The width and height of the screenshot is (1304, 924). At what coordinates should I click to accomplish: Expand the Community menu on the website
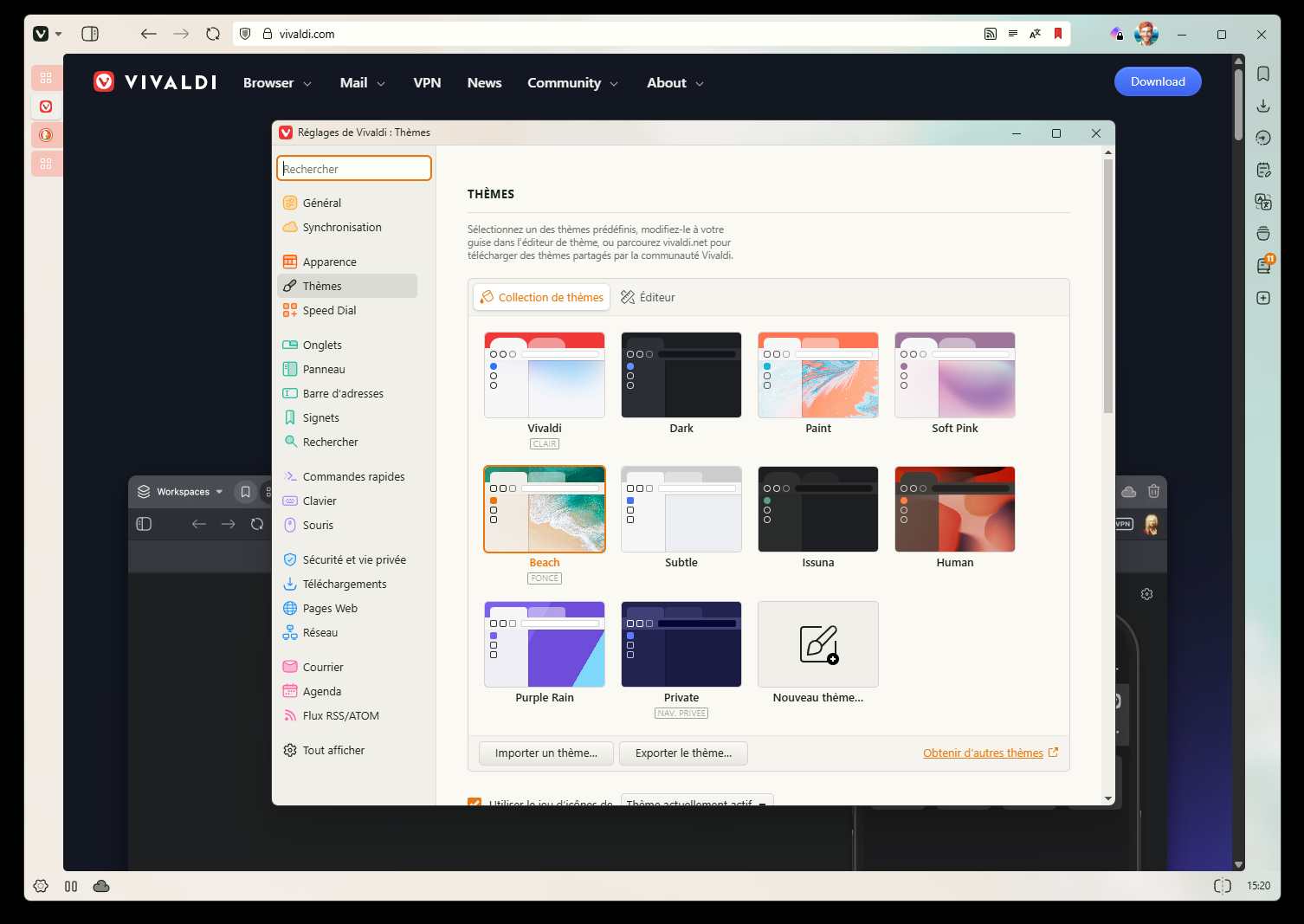point(573,83)
